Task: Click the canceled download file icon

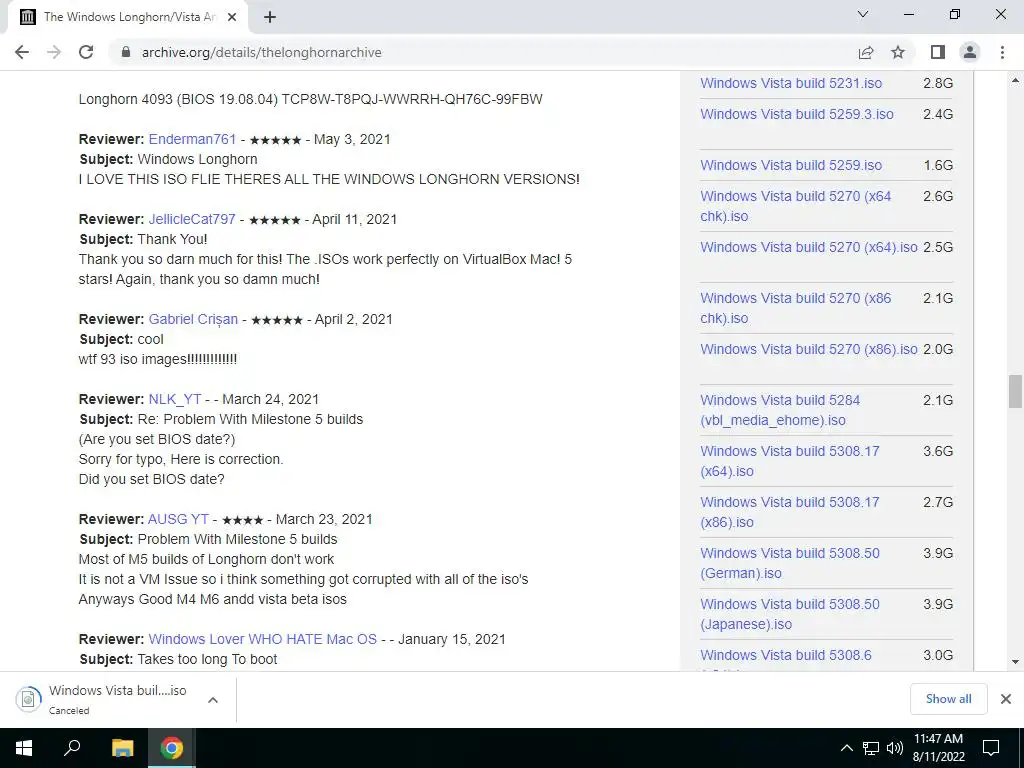Action: 28,699
